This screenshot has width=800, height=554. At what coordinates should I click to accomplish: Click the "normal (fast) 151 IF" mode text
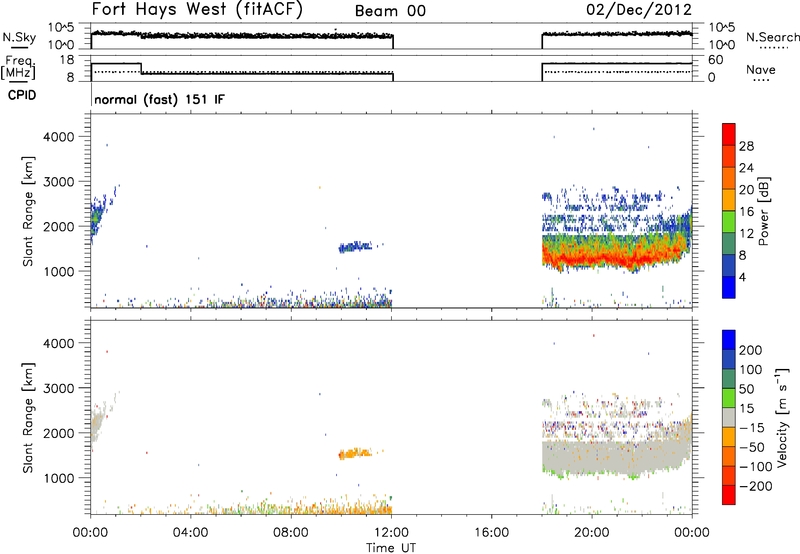coord(159,99)
